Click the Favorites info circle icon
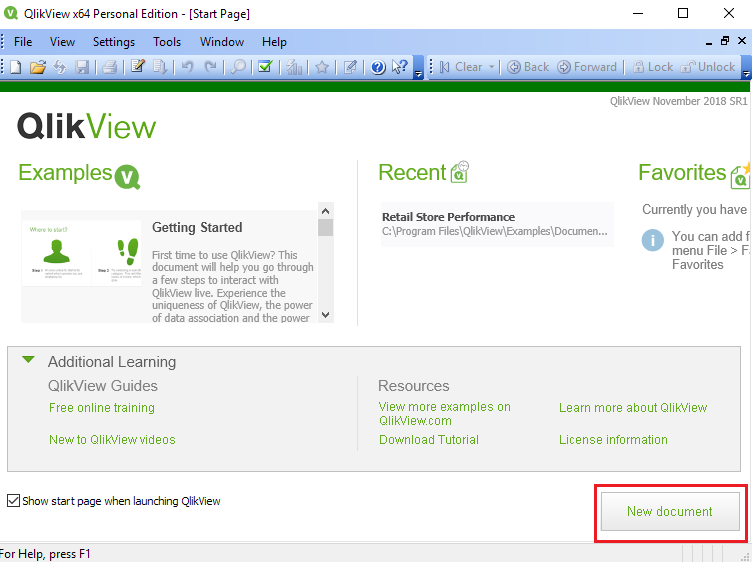The height and width of the screenshot is (562, 752). click(653, 240)
